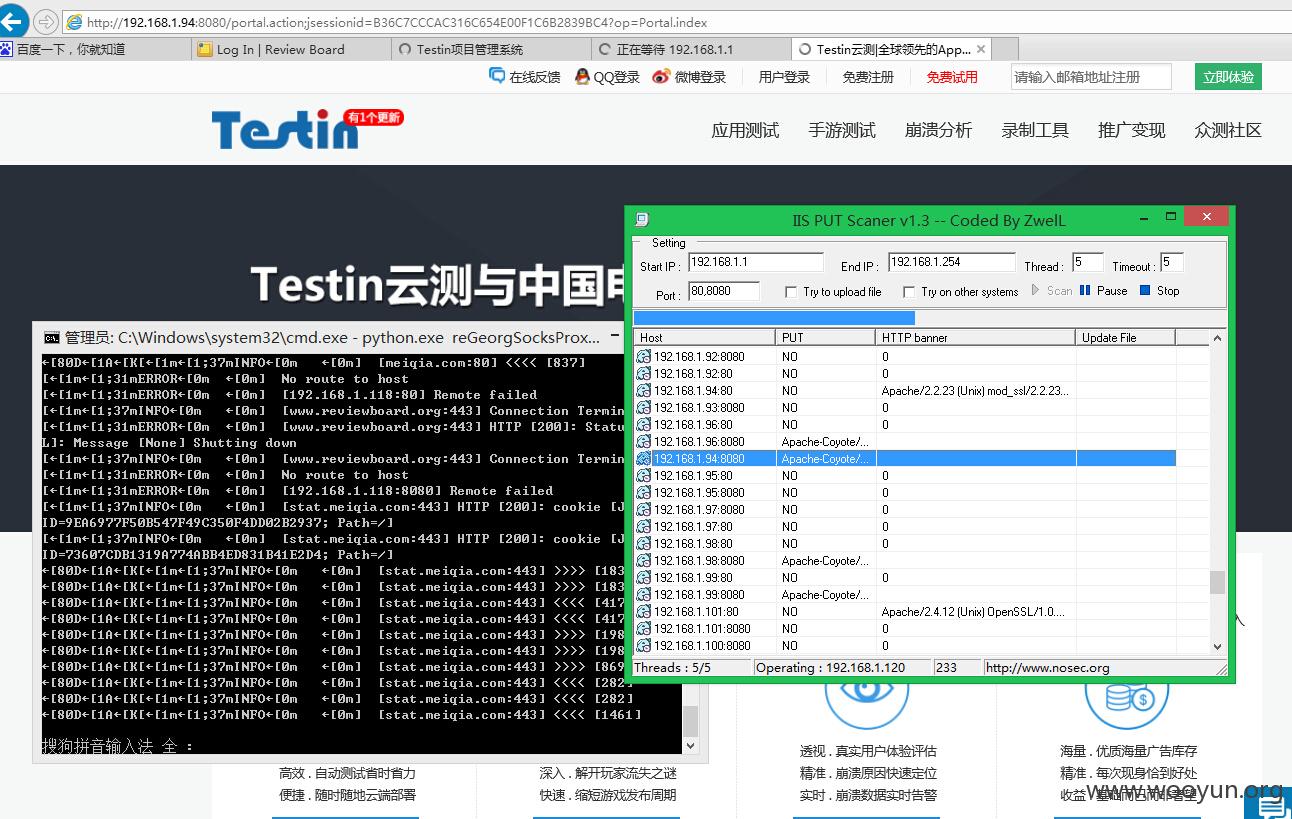The height and width of the screenshot is (819, 1292).
Task: Click the Start IP input field
Action: [755, 263]
